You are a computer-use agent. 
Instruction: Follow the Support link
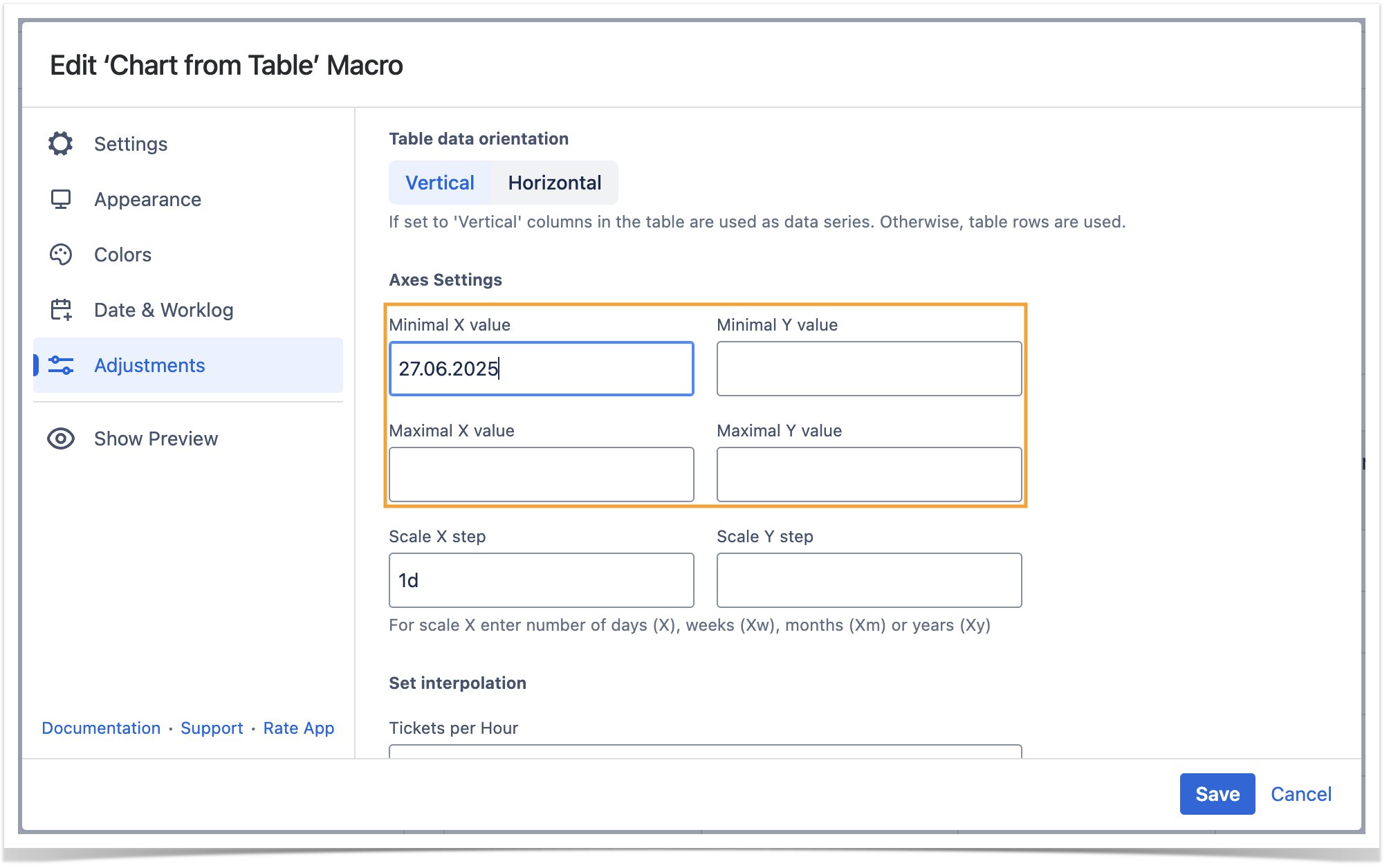[212, 728]
